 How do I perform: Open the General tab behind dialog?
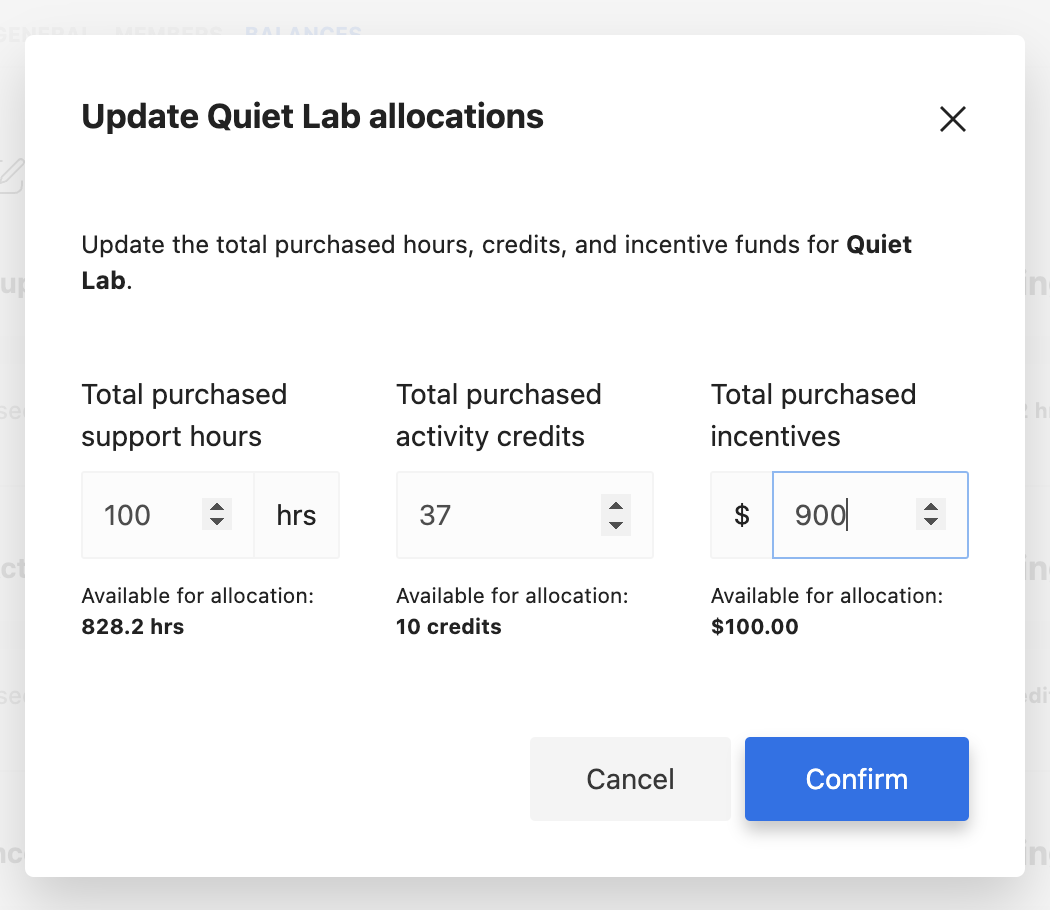[x=44, y=31]
